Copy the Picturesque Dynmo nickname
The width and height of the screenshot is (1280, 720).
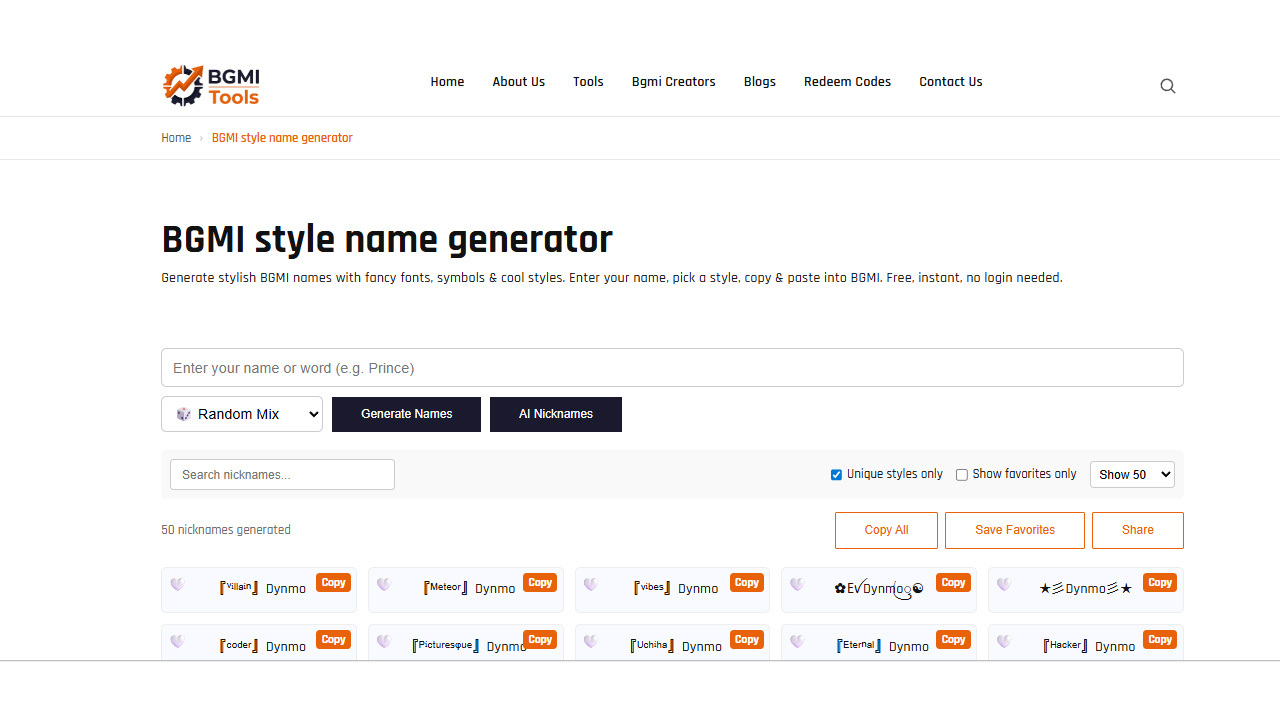(540, 640)
